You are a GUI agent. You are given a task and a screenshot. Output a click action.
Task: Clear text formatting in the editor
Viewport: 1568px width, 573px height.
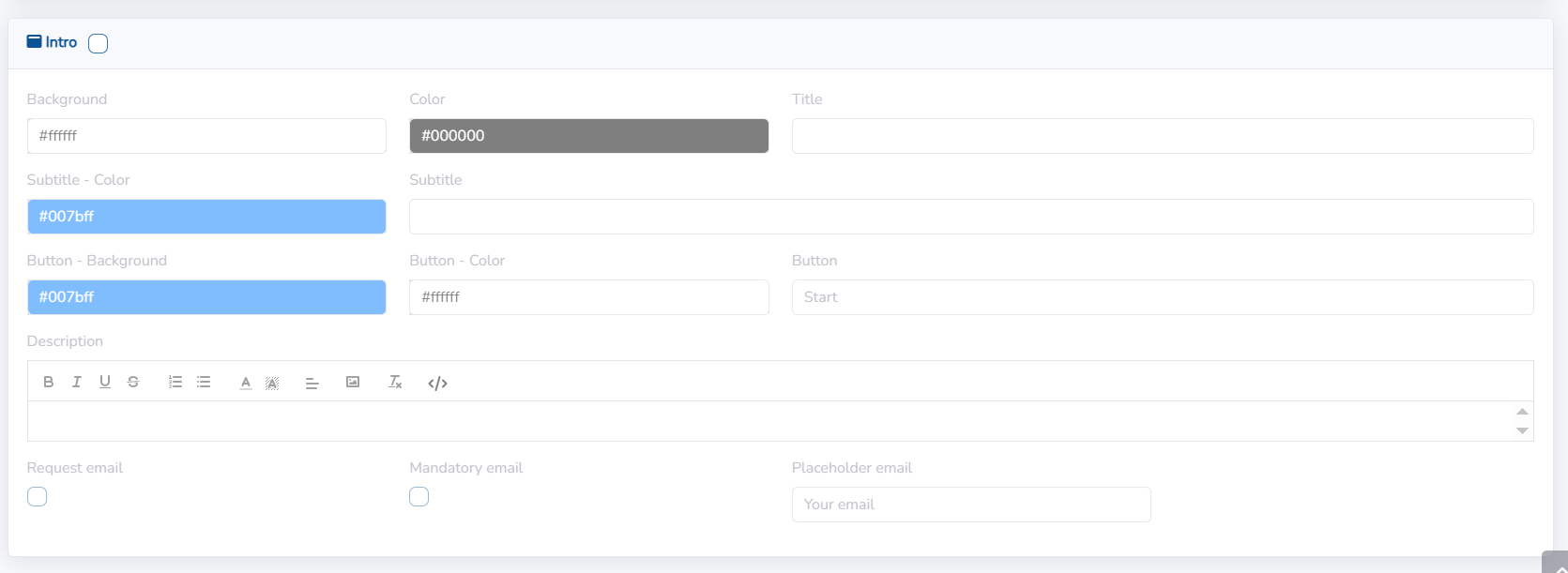click(395, 382)
